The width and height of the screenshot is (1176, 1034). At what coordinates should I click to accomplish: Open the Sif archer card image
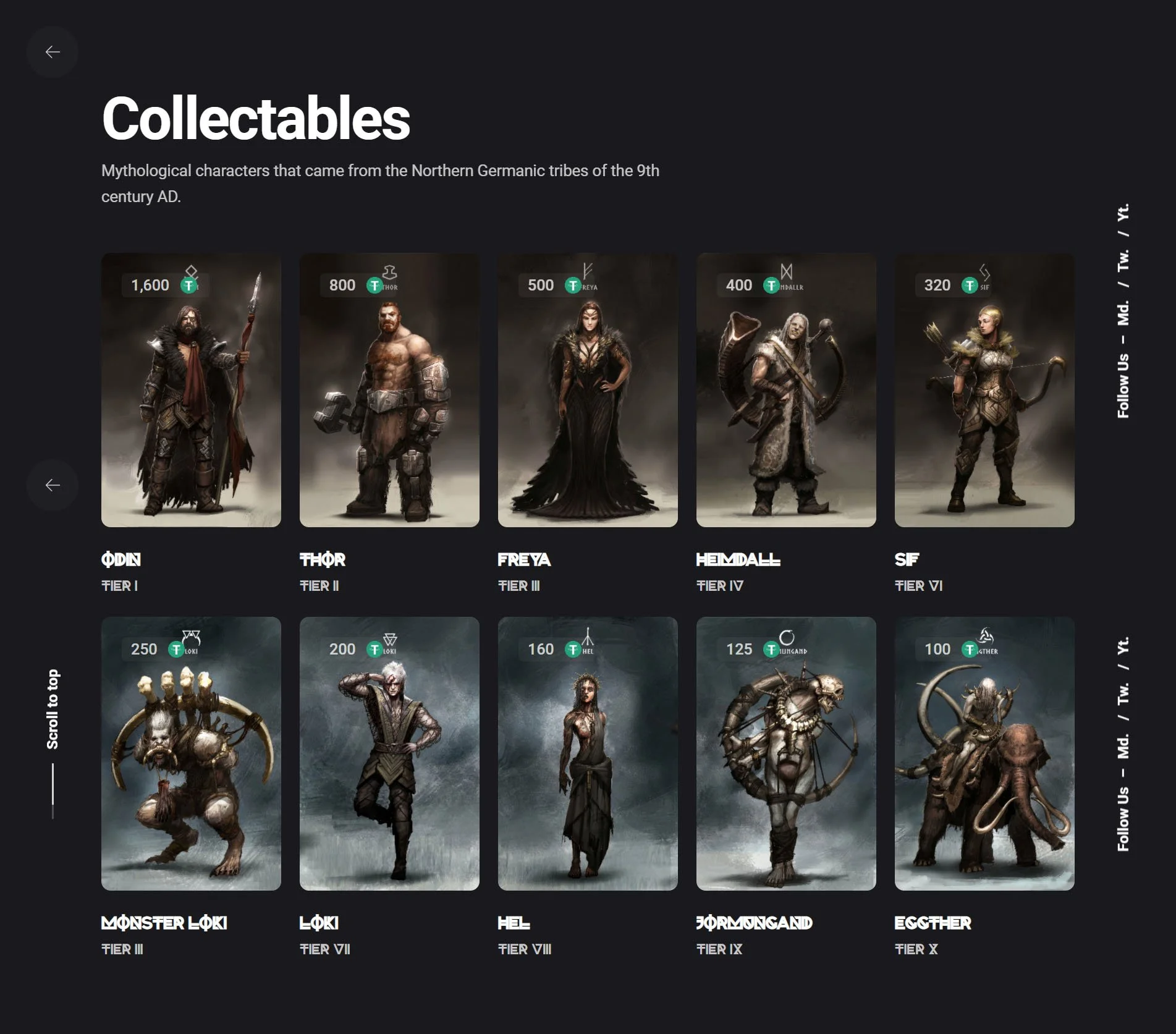pyautogui.click(x=984, y=390)
